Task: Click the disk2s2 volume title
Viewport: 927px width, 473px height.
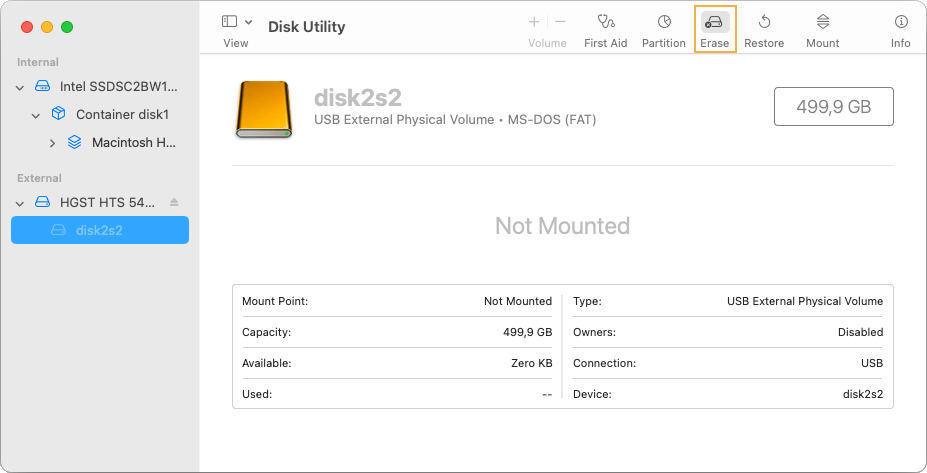Action: tap(358, 98)
